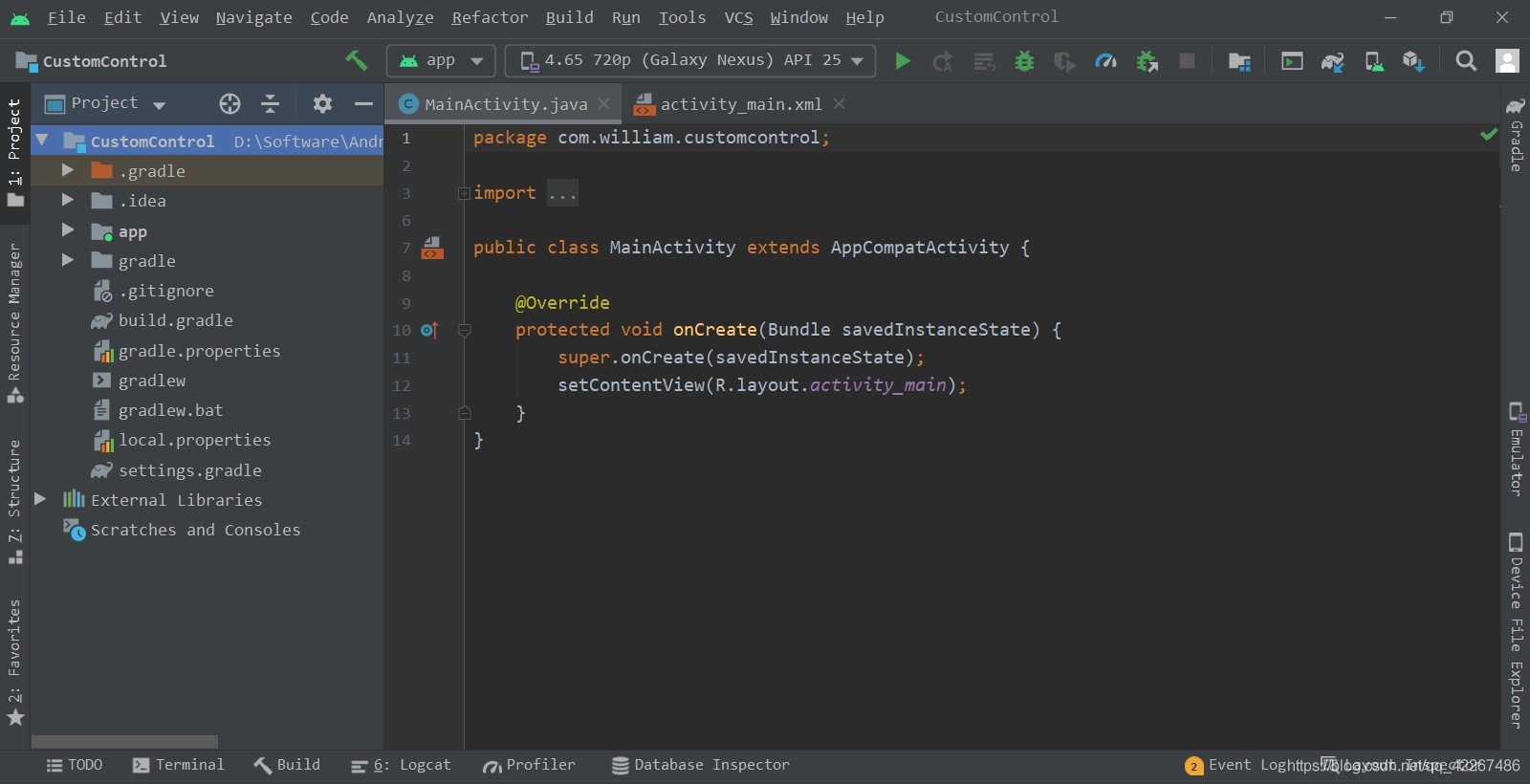This screenshot has width=1530, height=784.
Task: Start debugging with the green bug icon
Action: pyautogui.click(x=1024, y=61)
